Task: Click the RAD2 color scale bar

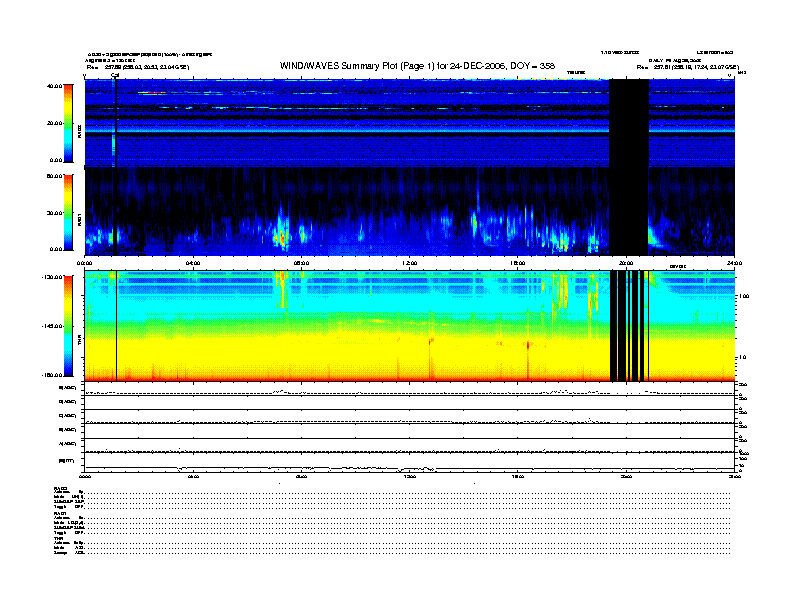Action: [68, 123]
